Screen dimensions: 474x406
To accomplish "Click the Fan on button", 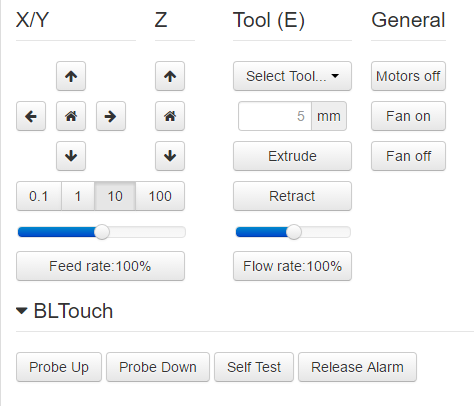I will (x=408, y=116).
